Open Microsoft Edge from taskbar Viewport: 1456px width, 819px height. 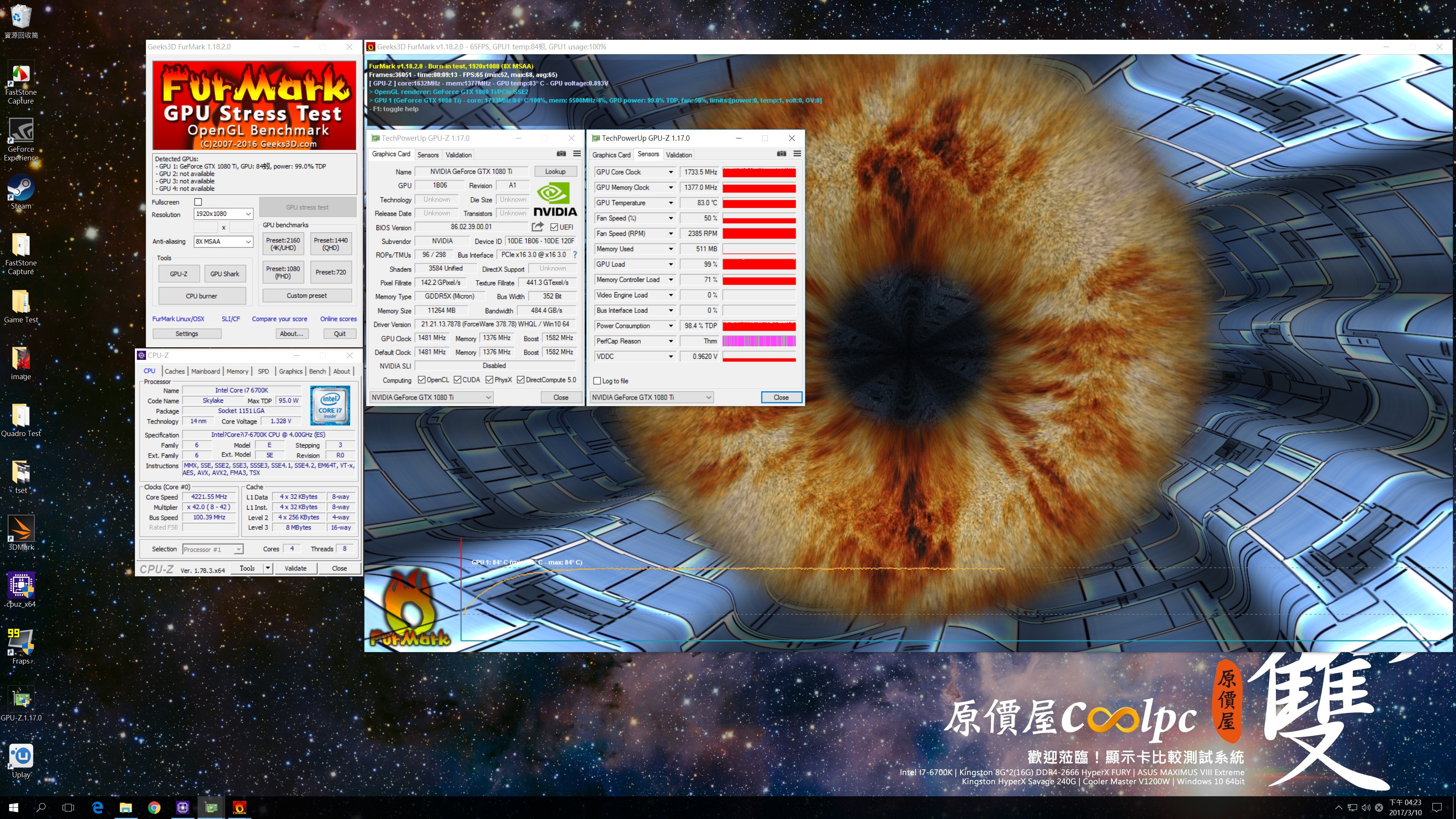[x=97, y=808]
